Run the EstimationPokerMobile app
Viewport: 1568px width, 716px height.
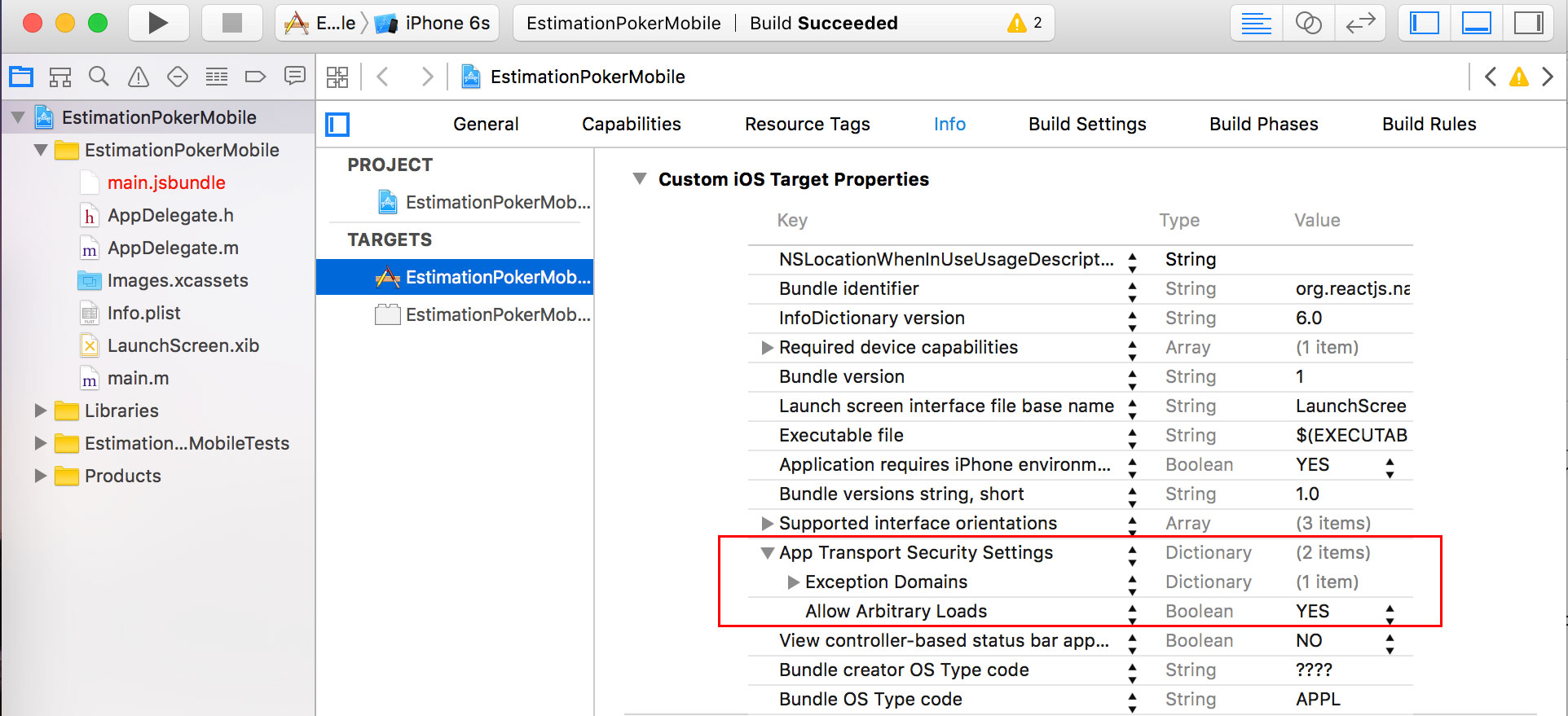158,23
